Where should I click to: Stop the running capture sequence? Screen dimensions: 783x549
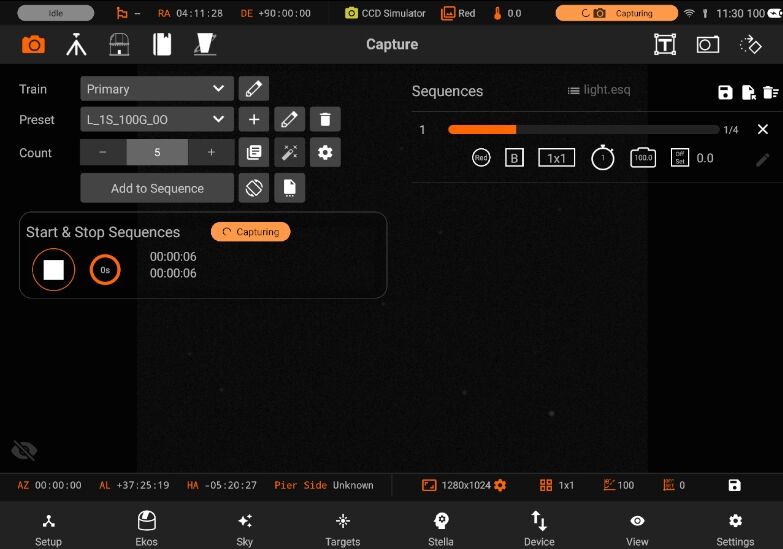click(x=53, y=270)
